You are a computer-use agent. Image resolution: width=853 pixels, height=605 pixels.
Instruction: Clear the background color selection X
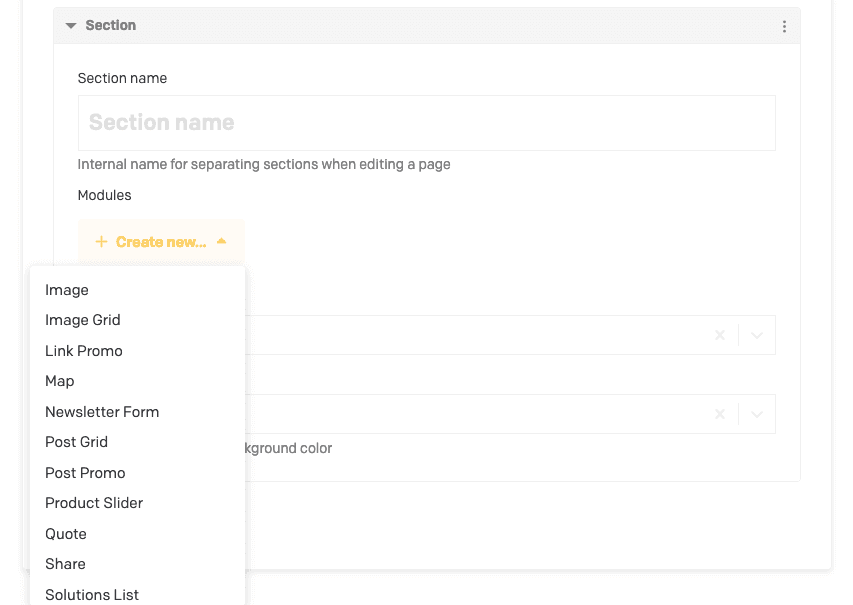coord(720,414)
